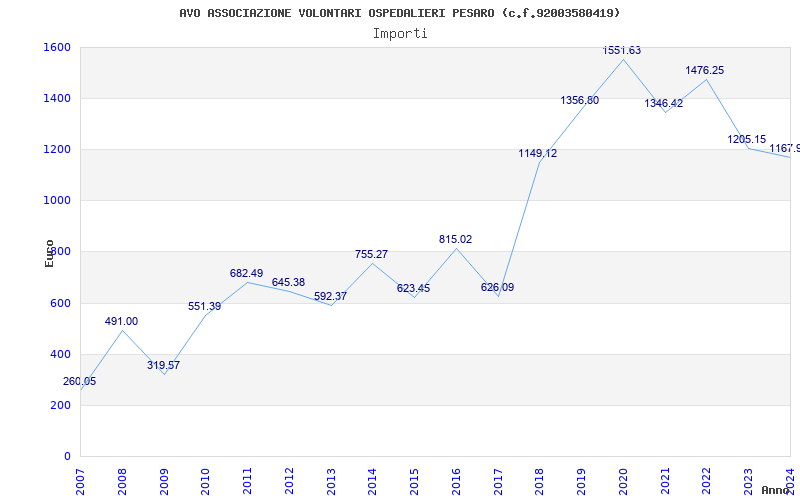Click the 2021 x-axis year label
This screenshot has width=800, height=500.
[665, 482]
